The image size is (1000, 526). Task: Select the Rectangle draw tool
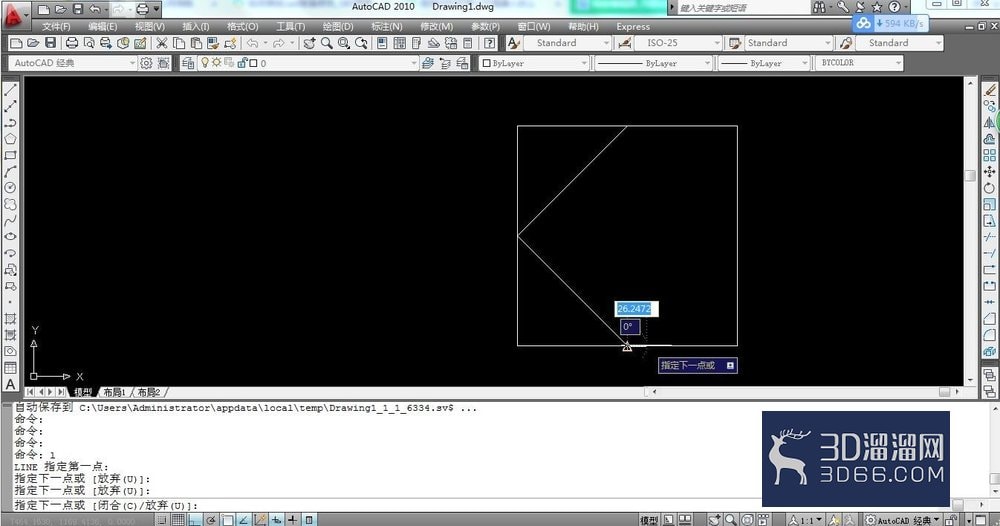point(10,156)
